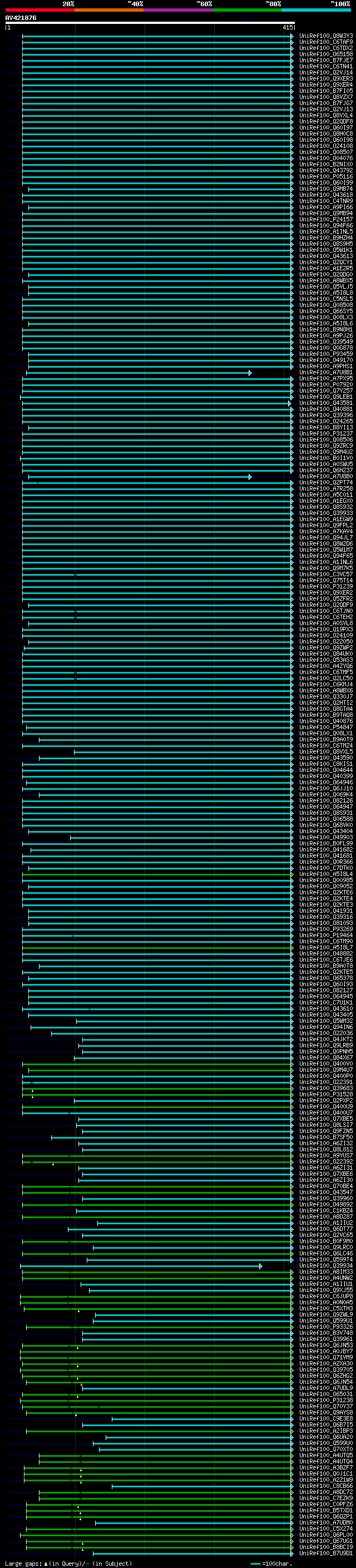
Task: Open the UniRef100_P31528 hit label
Action: (325, 1094)
